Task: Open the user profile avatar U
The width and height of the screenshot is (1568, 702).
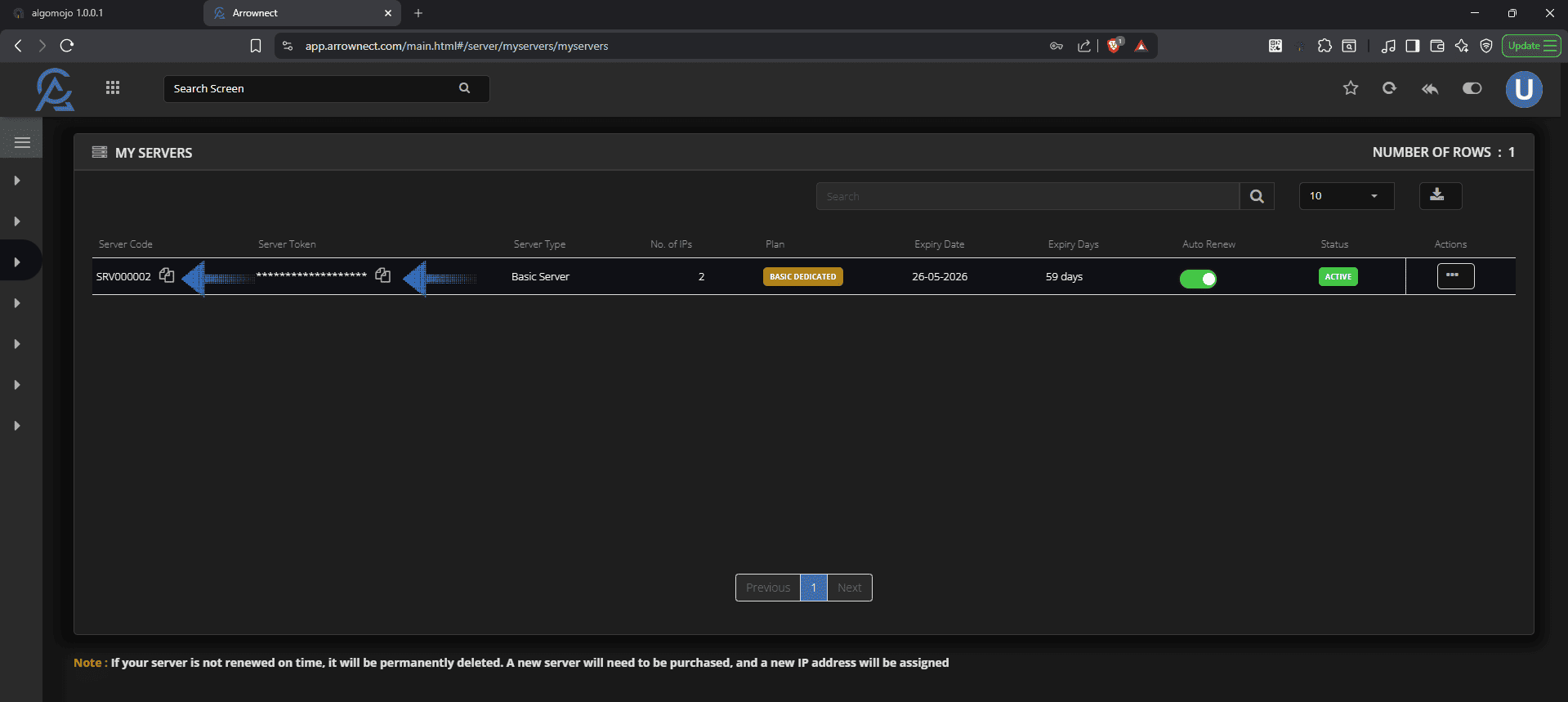Action: click(x=1524, y=89)
